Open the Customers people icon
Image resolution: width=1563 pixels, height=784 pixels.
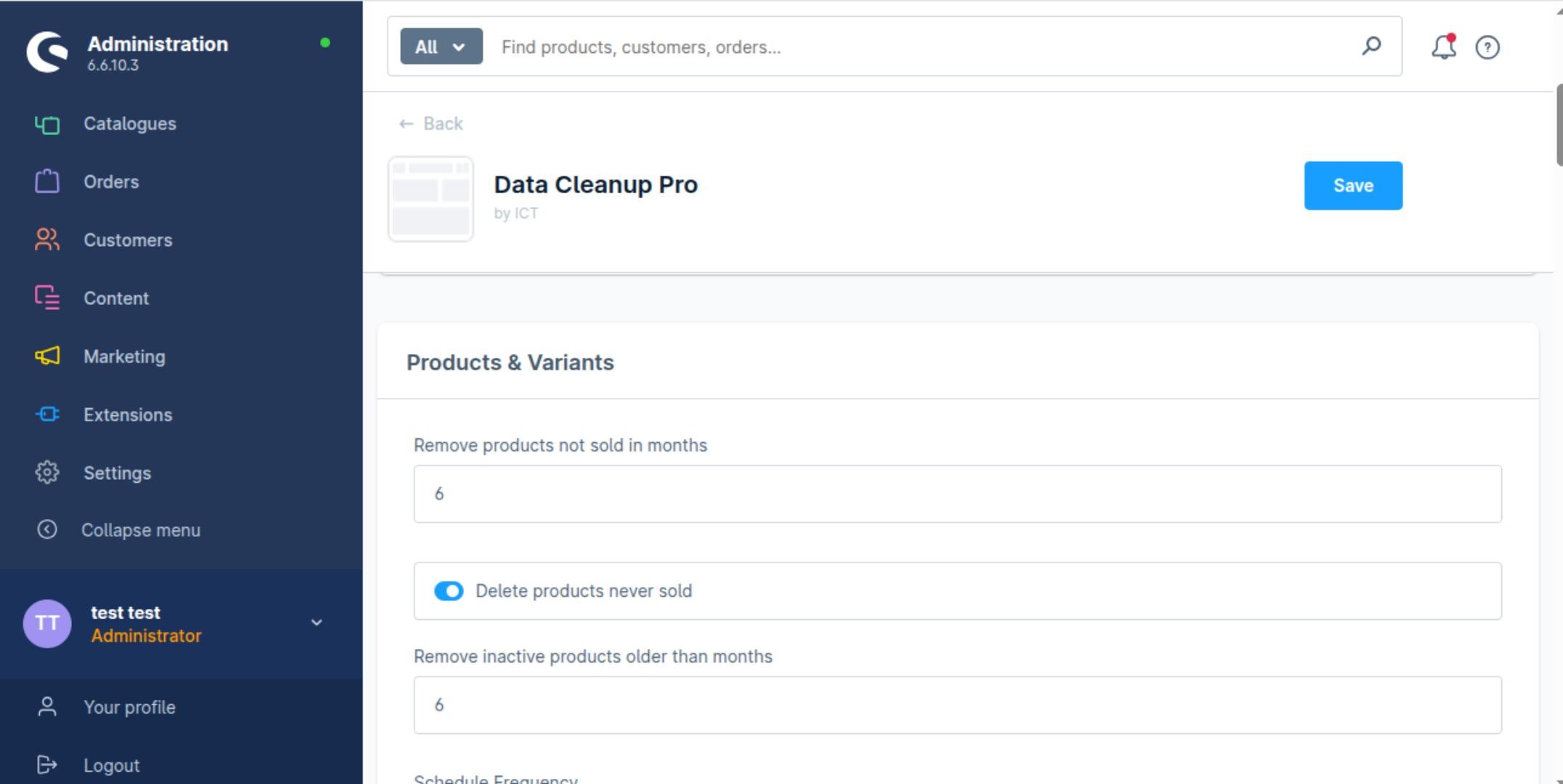tap(47, 240)
